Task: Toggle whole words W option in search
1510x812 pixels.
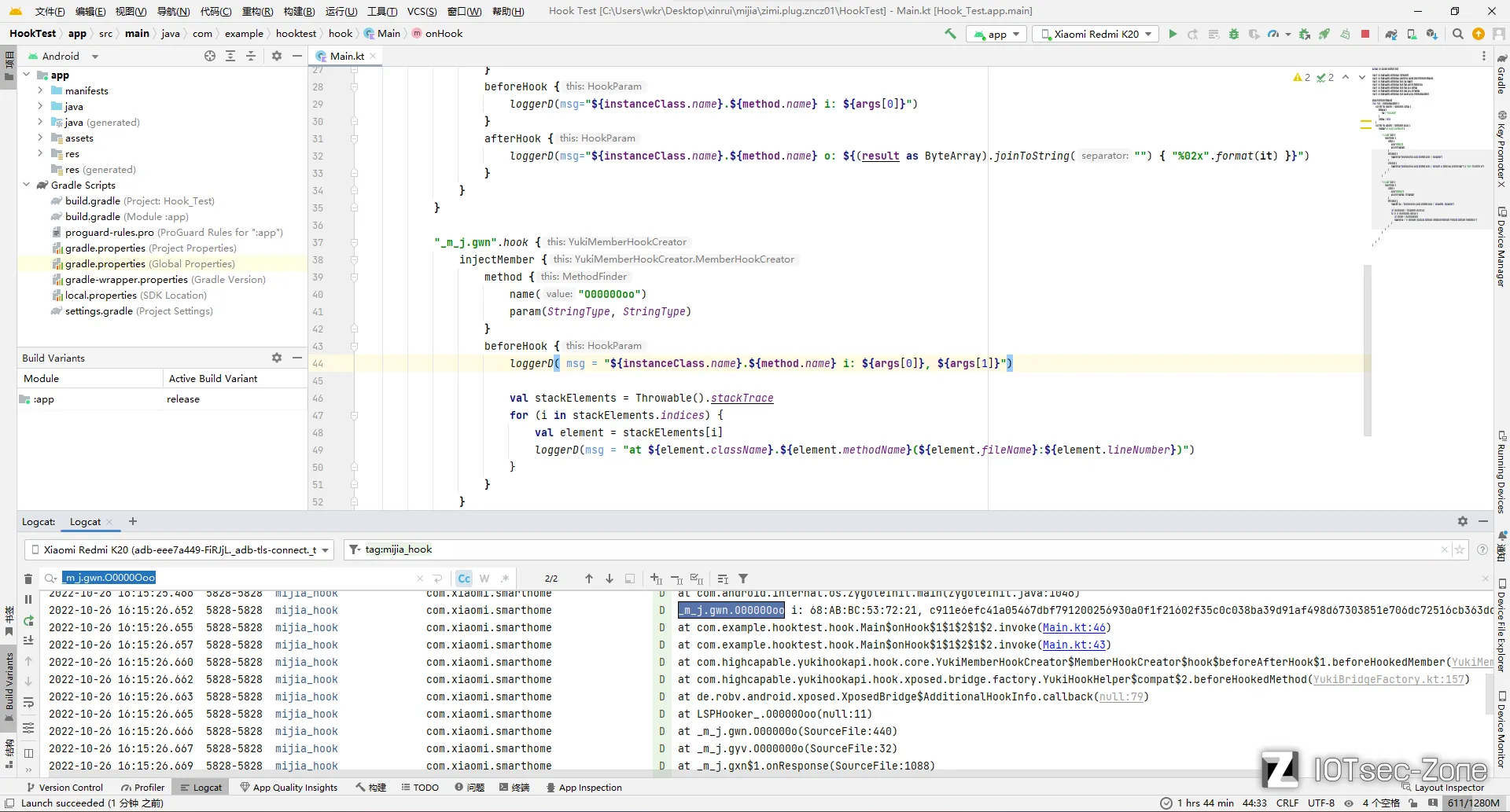Action: [x=484, y=579]
